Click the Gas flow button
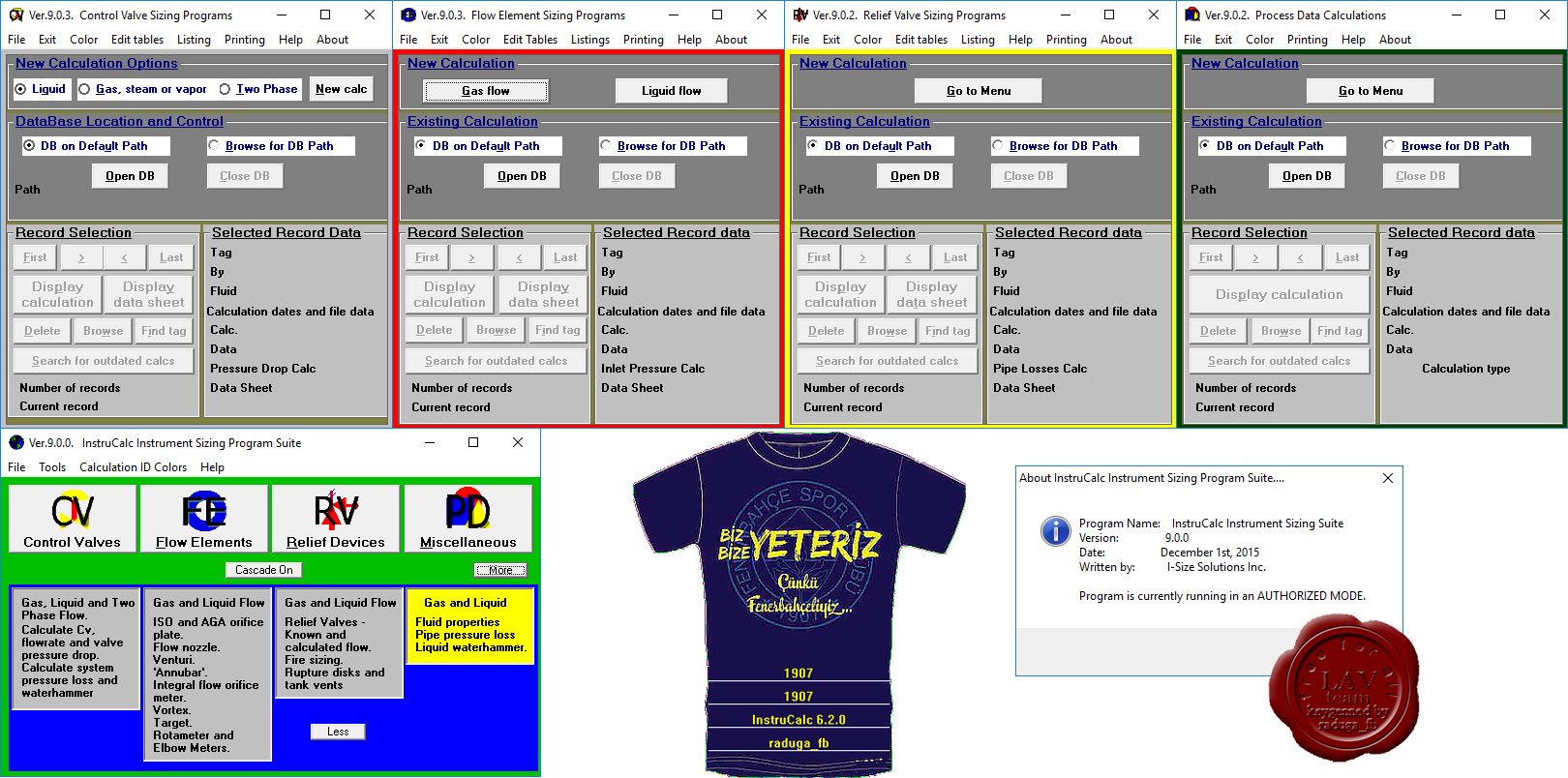1568x778 pixels. (486, 91)
